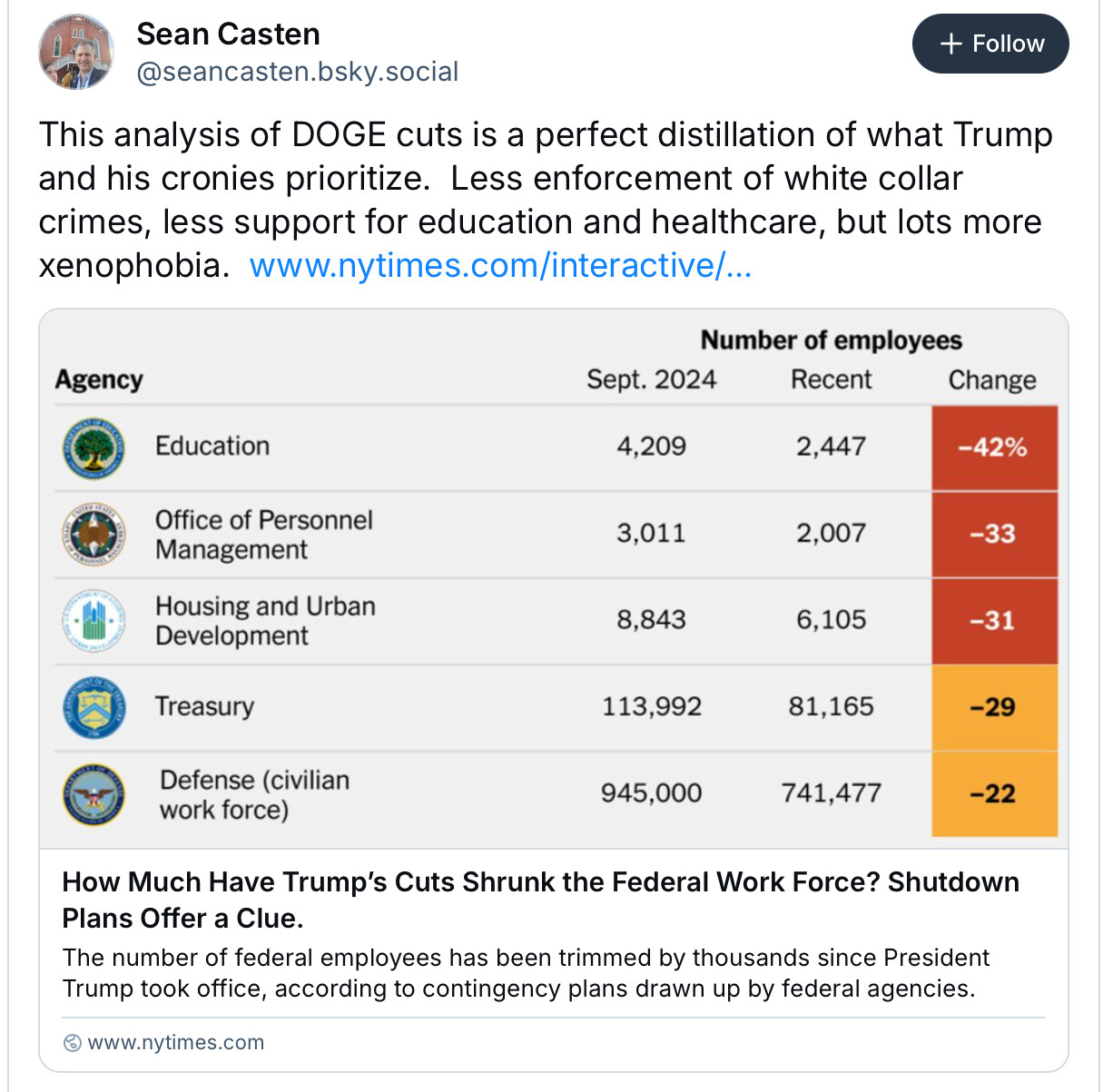Viewport: 1113px width, 1092px height.
Task: Click the red -42% change cell
Action: pos(993,448)
